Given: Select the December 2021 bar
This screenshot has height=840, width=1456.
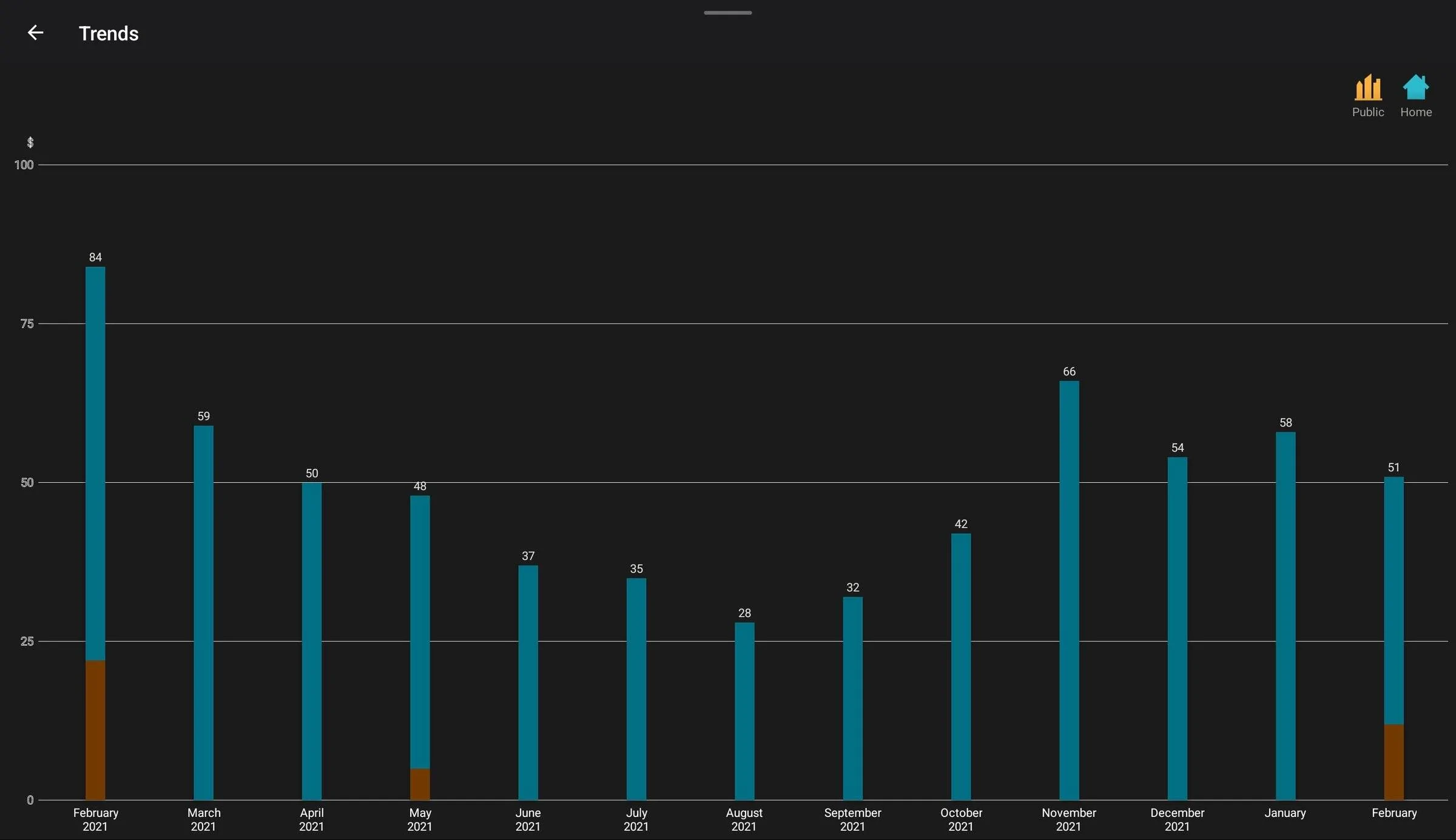Looking at the screenshot, I should 1178,628.
